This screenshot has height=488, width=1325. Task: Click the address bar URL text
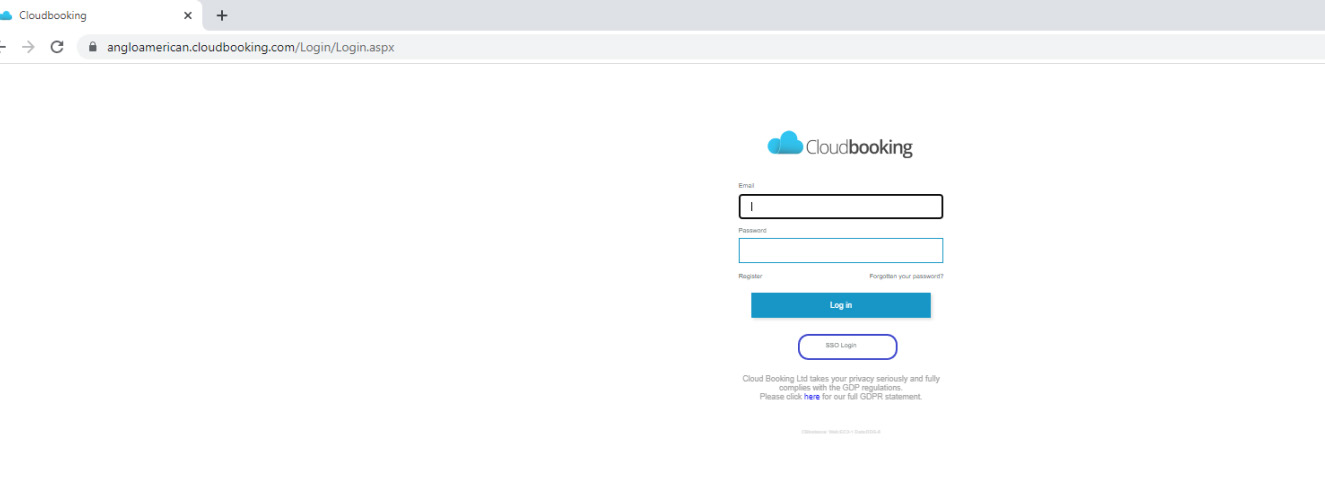pos(250,47)
